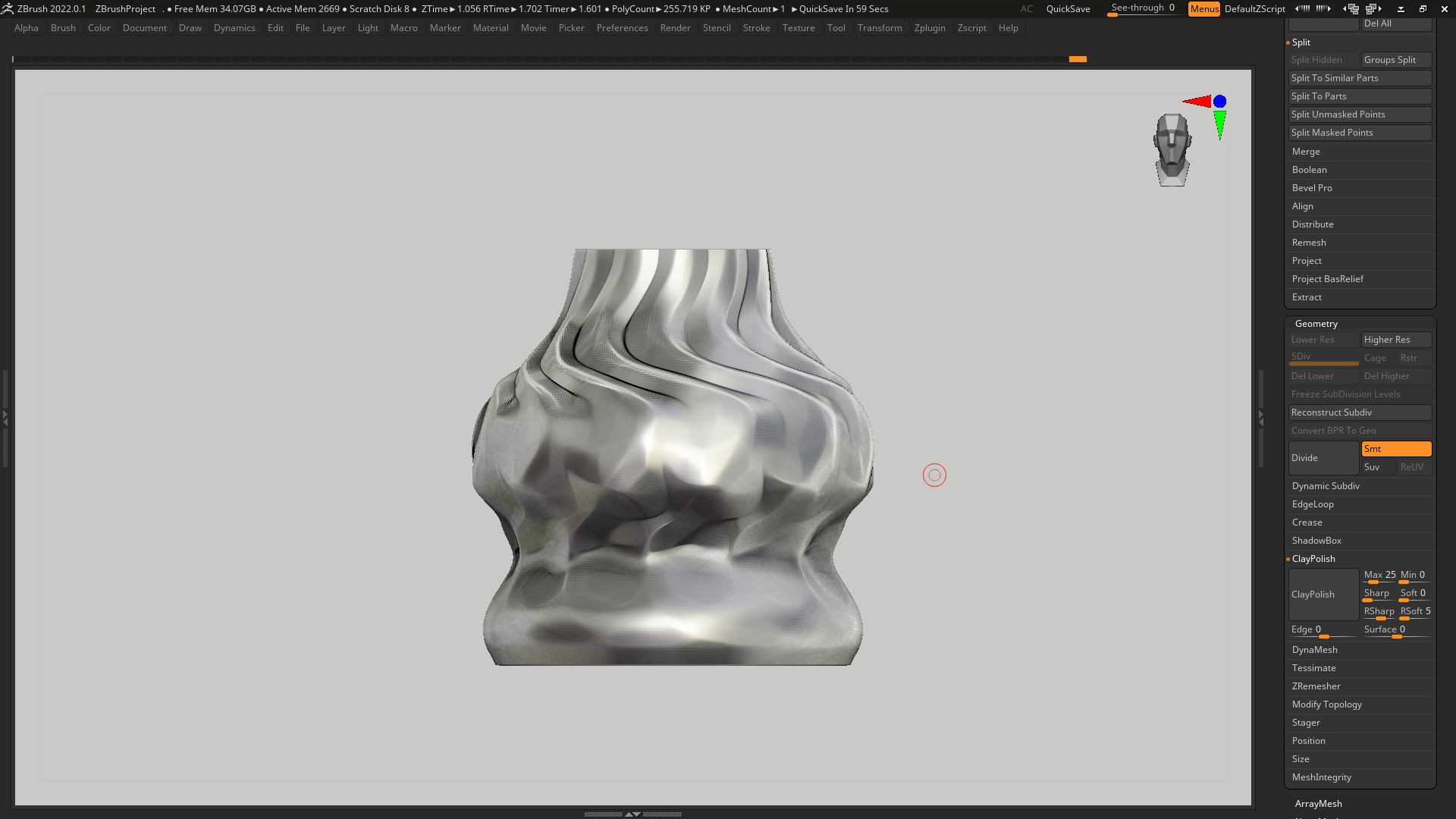
Task: Toggle the Menus button
Action: (x=1203, y=9)
